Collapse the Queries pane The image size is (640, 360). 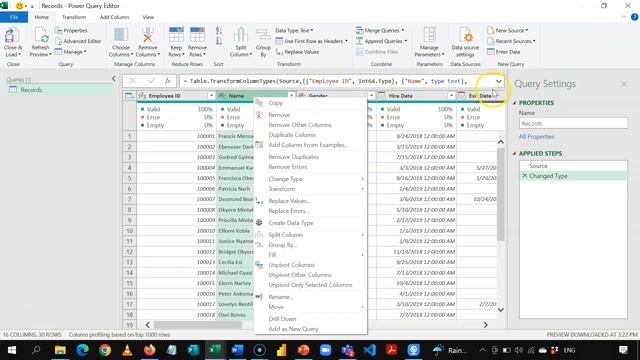pos(113,79)
